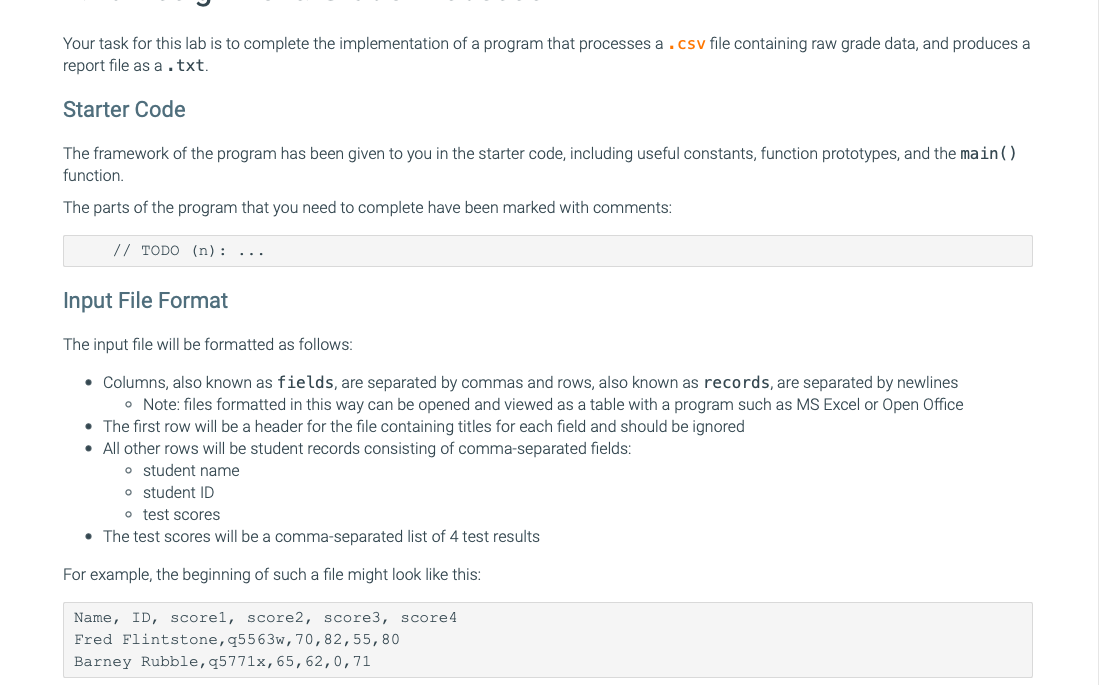1099x685 pixels.
Task: Click the student ID sub-bullet
Action: [x=178, y=493]
